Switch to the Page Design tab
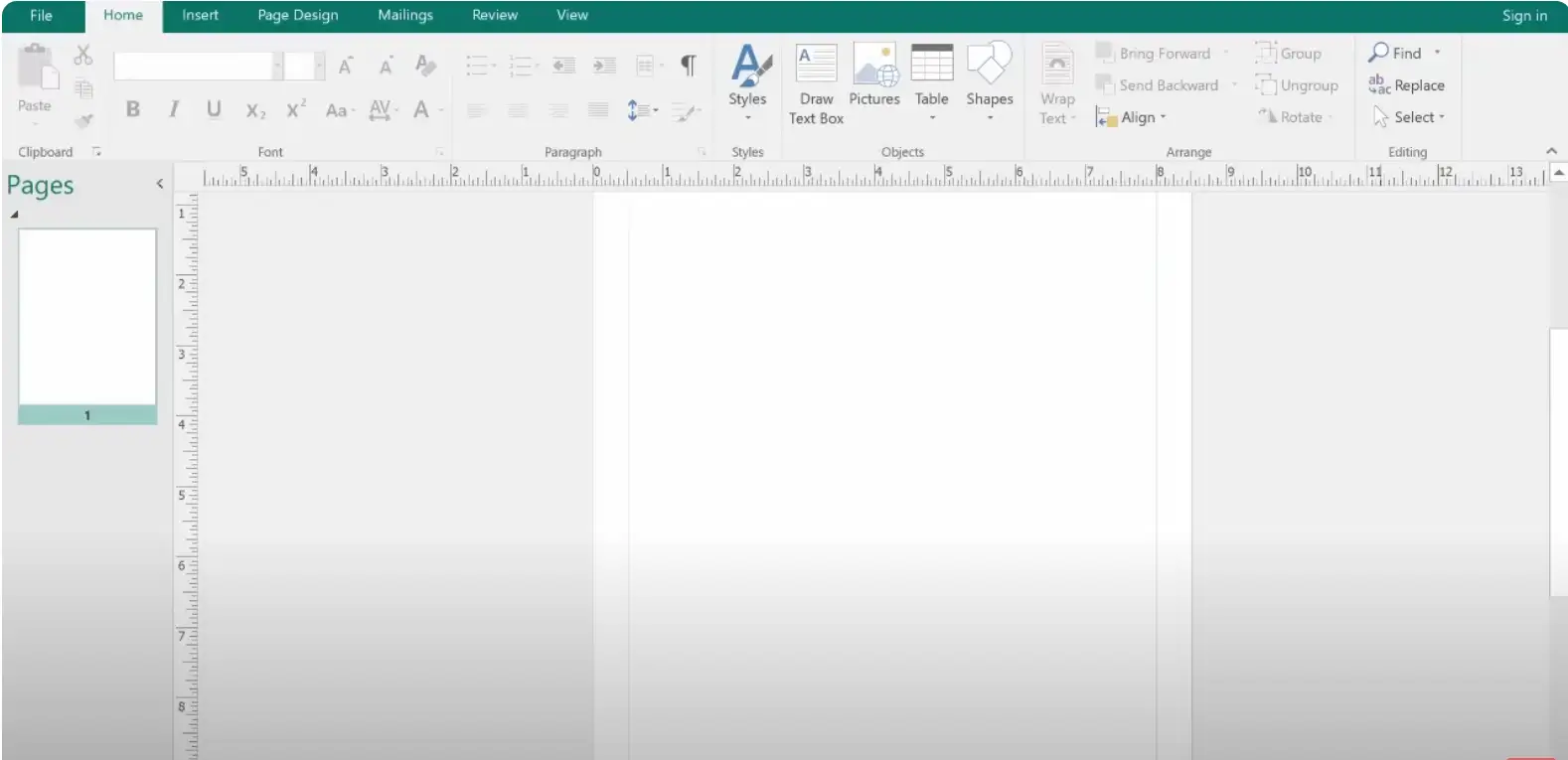Image resolution: width=1568 pixels, height=760 pixels. 297,15
